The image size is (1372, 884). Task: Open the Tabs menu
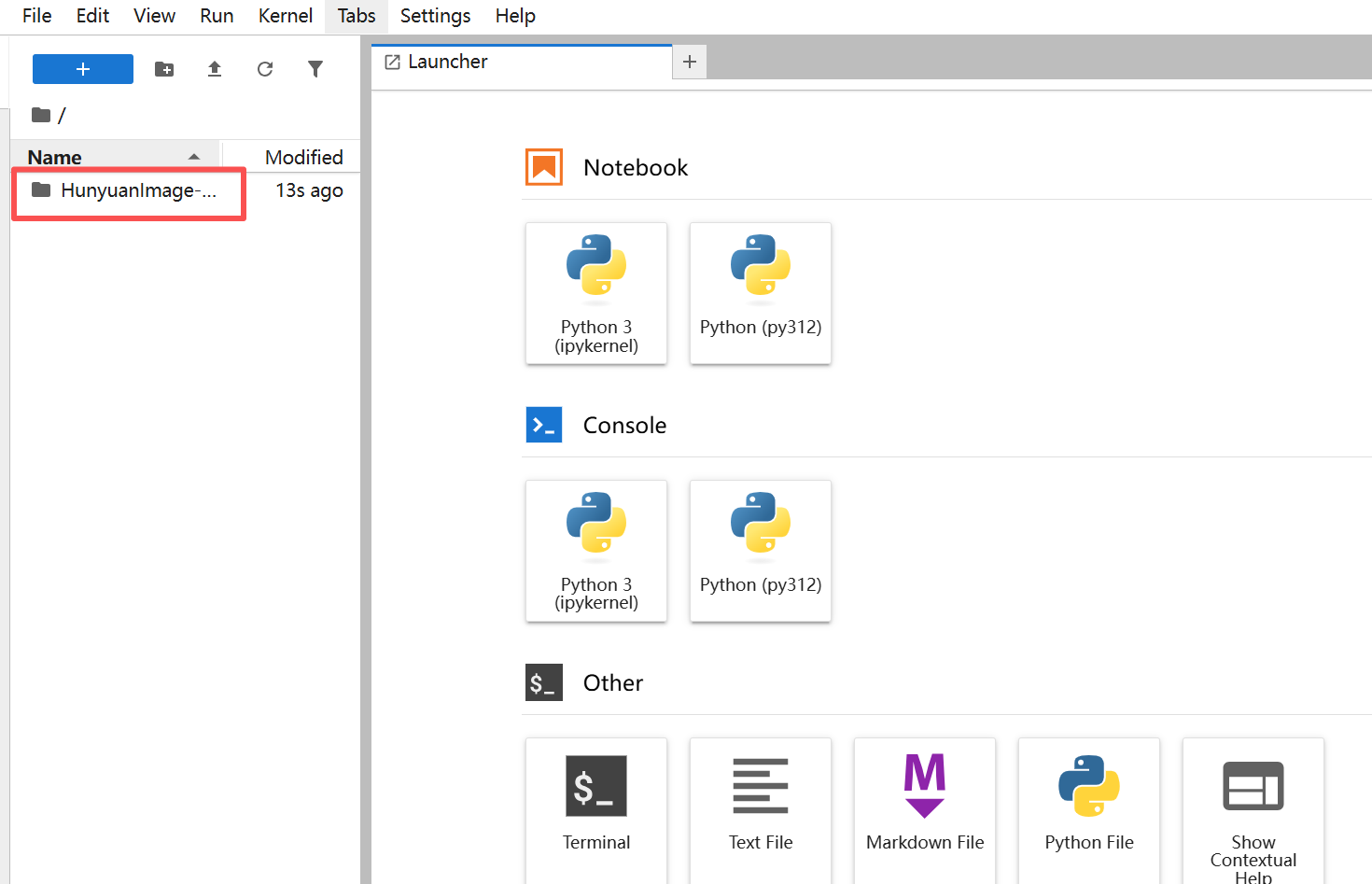[357, 16]
